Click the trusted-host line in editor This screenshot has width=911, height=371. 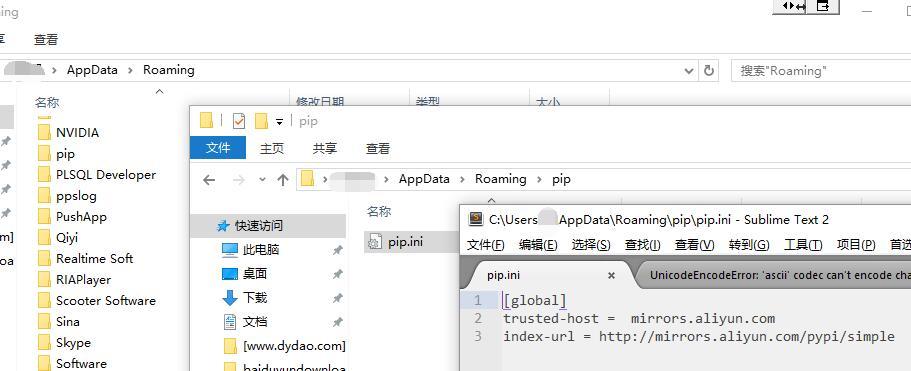click(x=639, y=318)
